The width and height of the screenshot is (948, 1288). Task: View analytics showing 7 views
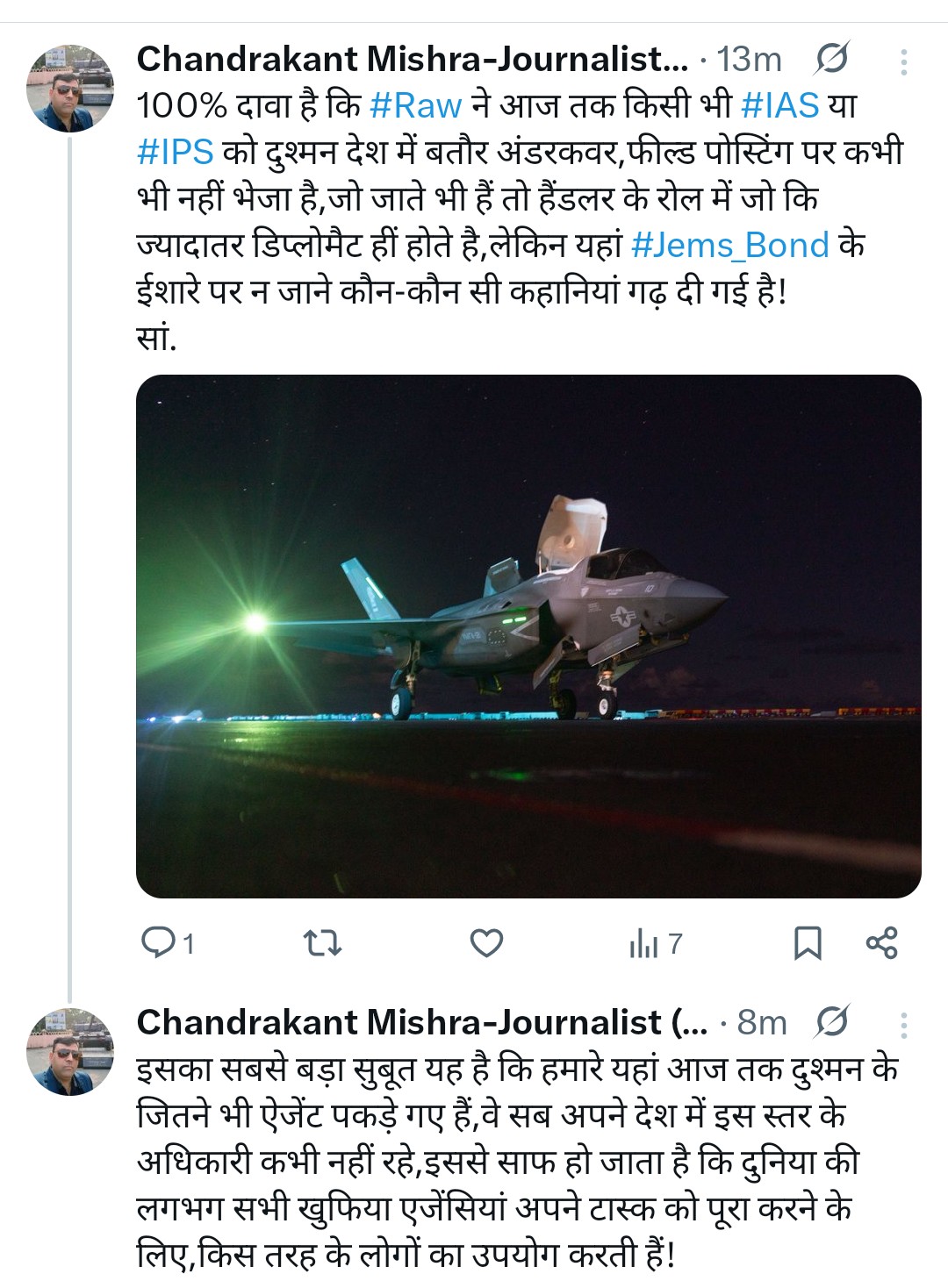655,943
